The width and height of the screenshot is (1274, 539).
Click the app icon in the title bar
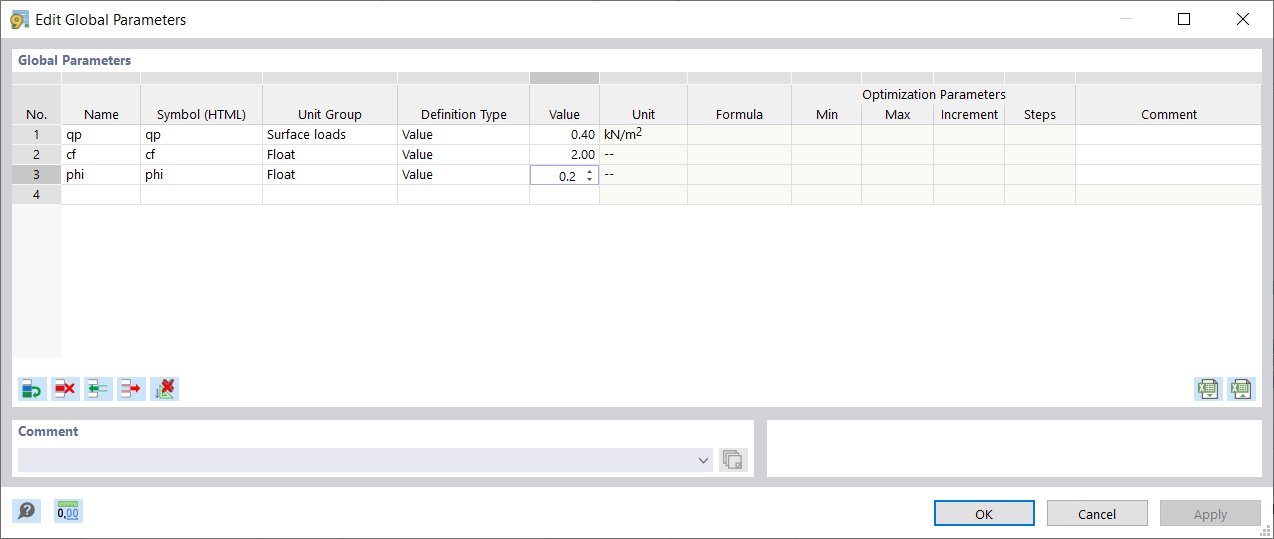19,19
